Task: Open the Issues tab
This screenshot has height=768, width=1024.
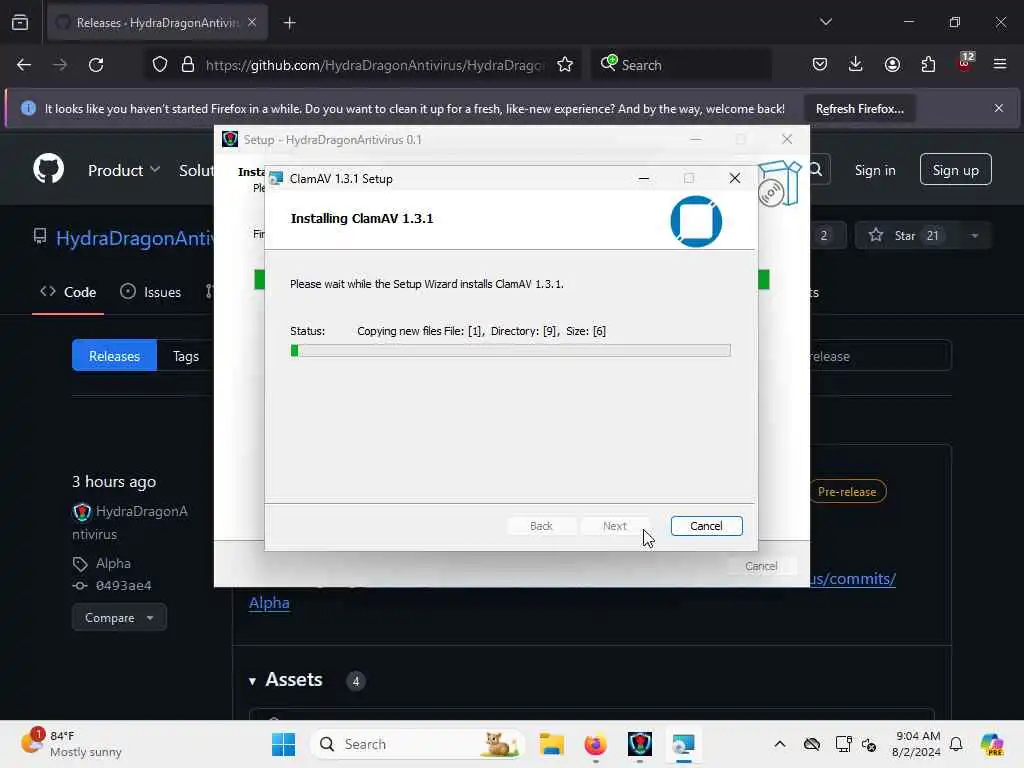Action: click(150, 292)
